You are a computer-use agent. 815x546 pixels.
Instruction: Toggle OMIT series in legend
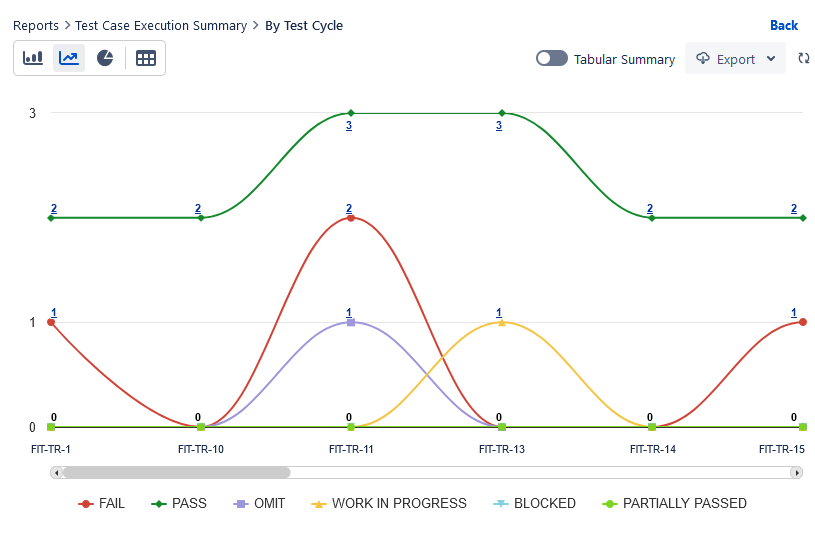tap(258, 504)
